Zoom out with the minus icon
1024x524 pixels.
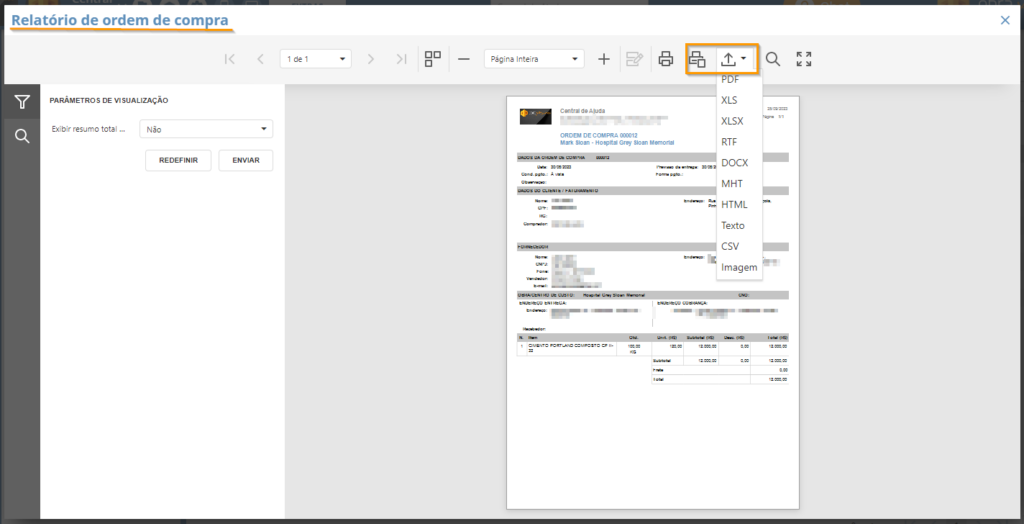coord(464,59)
